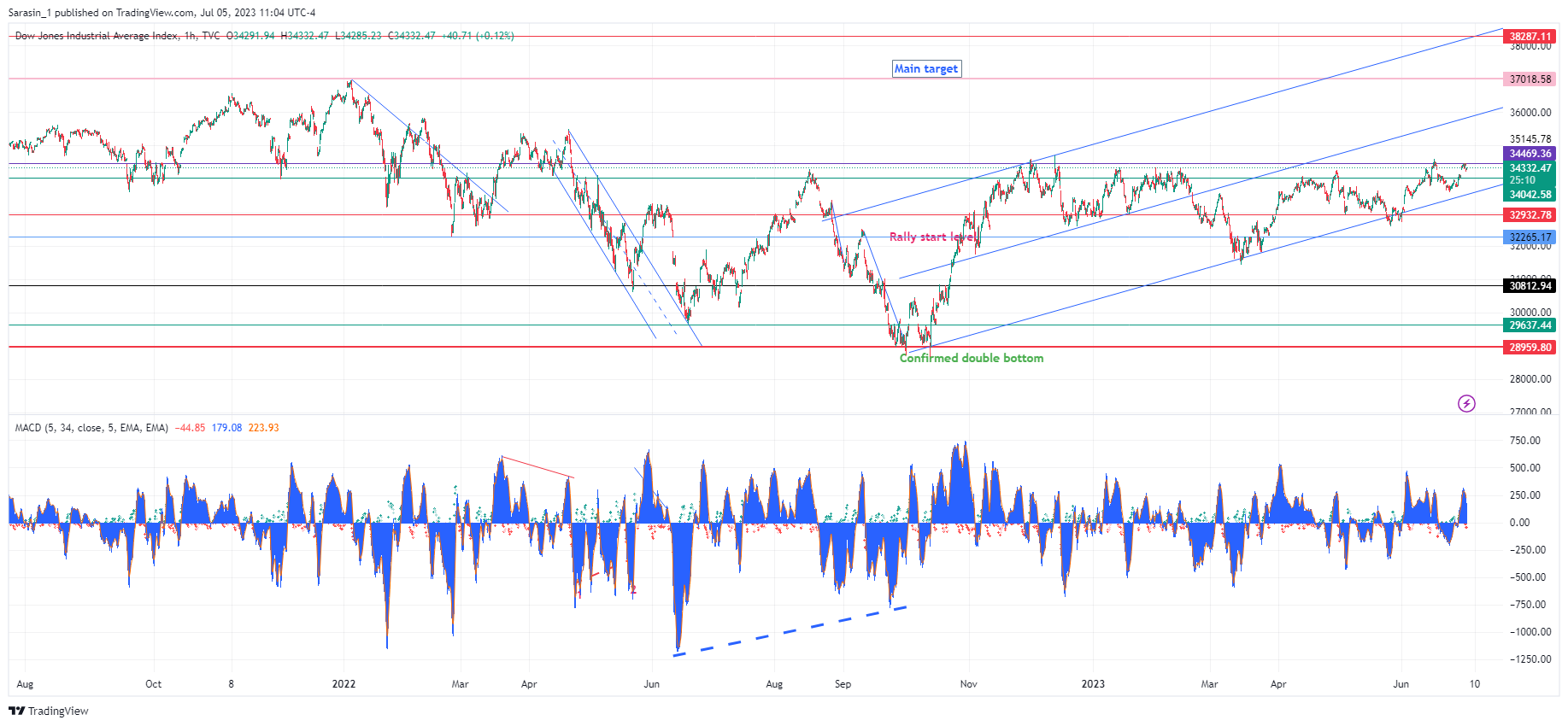1568x726 pixels.
Task: Click the 2022 label on the time axis
Action: (x=344, y=684)
